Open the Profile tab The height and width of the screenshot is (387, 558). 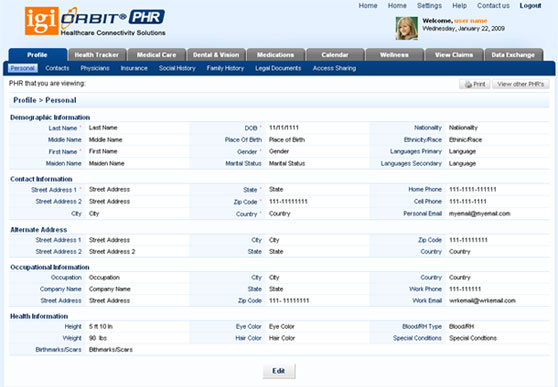pos(37,55)
